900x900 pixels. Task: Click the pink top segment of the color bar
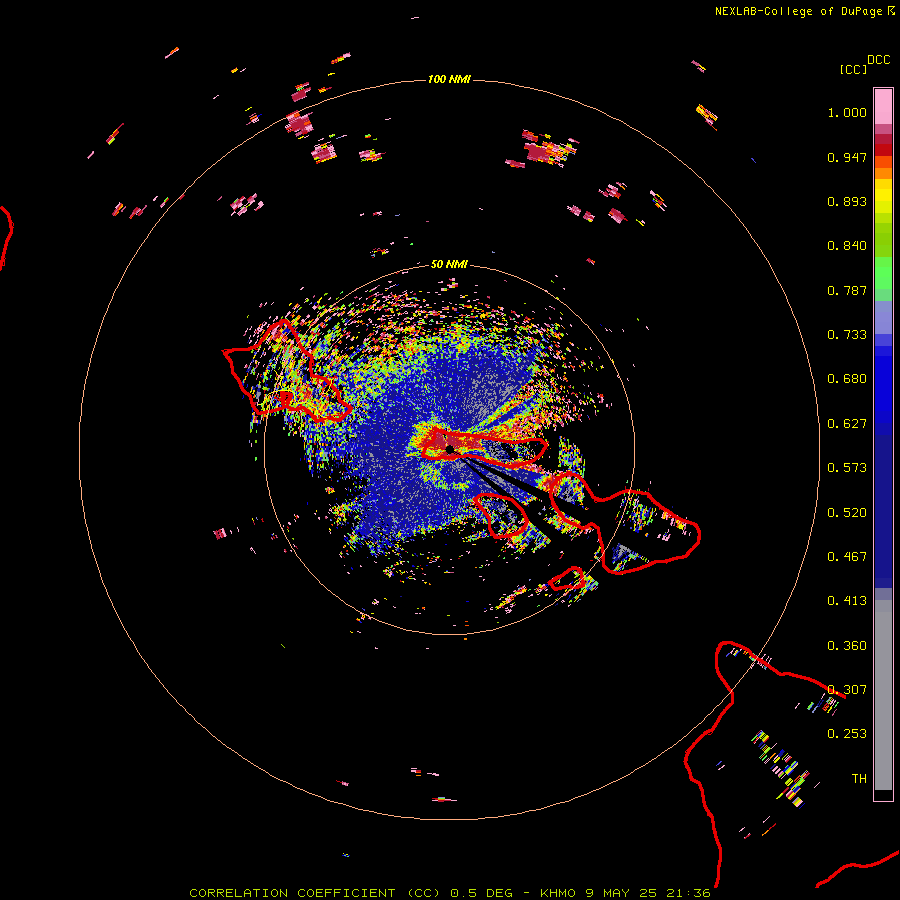[x=883, y=106]
